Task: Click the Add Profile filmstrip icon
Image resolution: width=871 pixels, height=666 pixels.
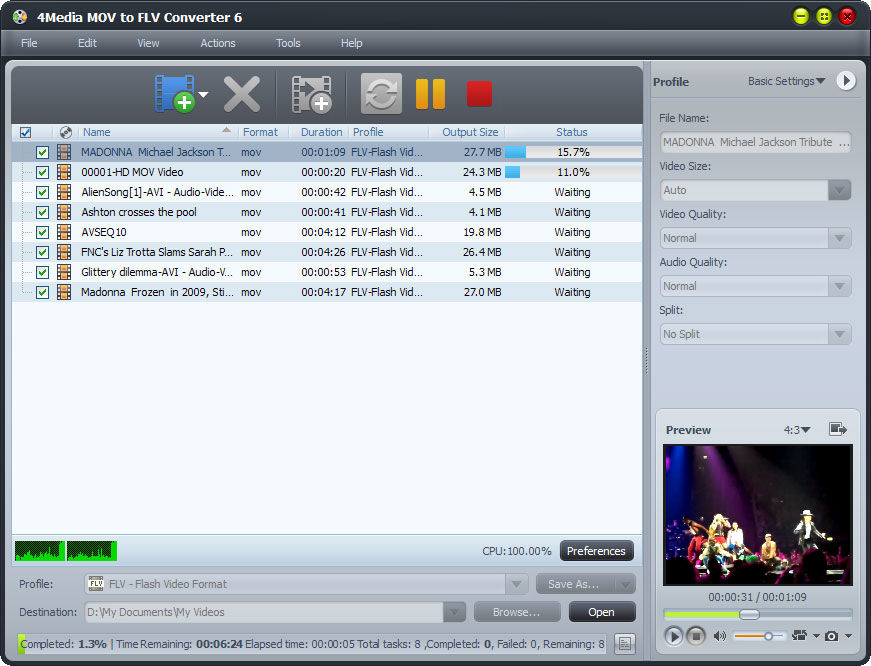Action: (x=311, y=94)
